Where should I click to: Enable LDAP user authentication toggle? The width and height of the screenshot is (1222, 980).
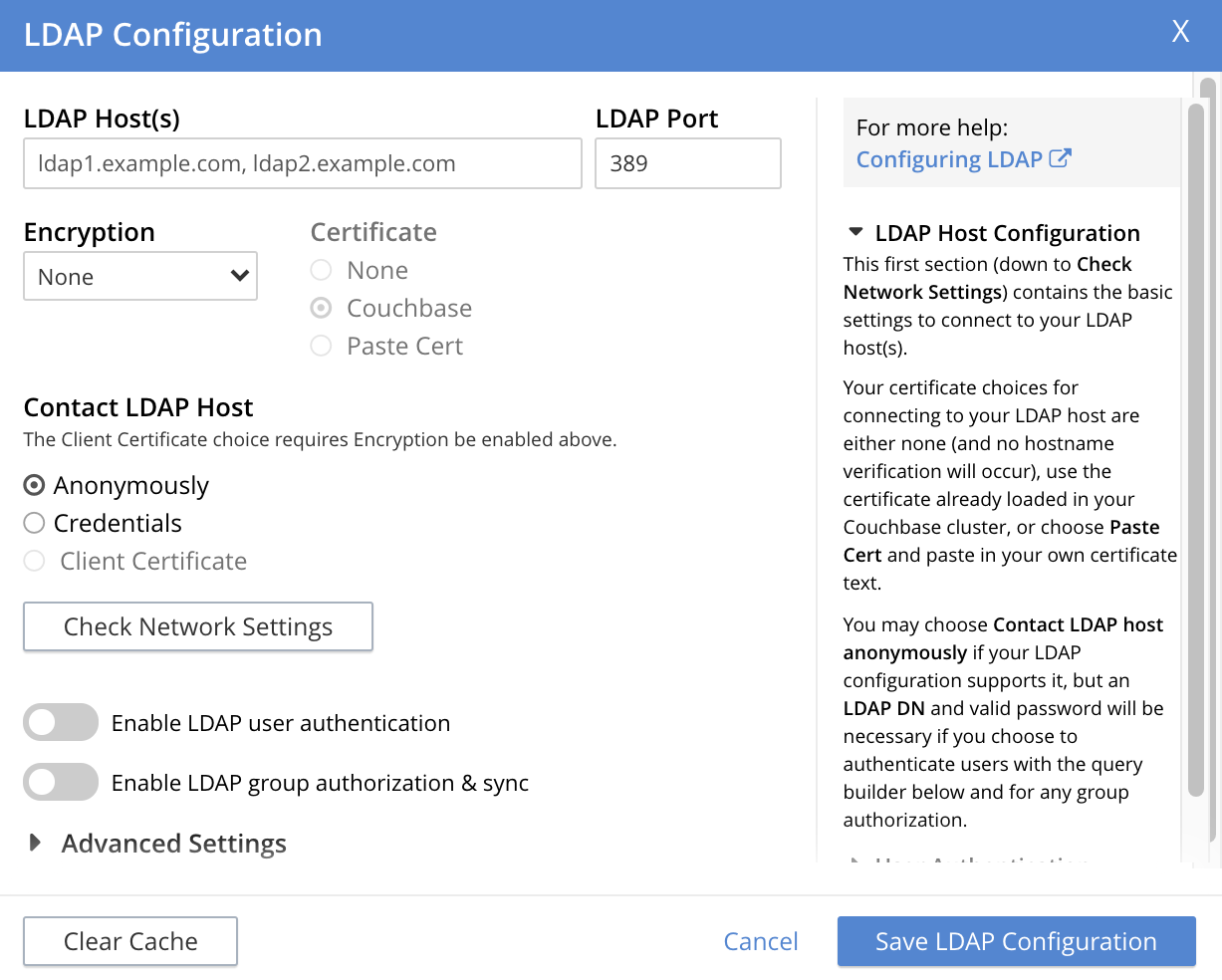tap(61, 722)
